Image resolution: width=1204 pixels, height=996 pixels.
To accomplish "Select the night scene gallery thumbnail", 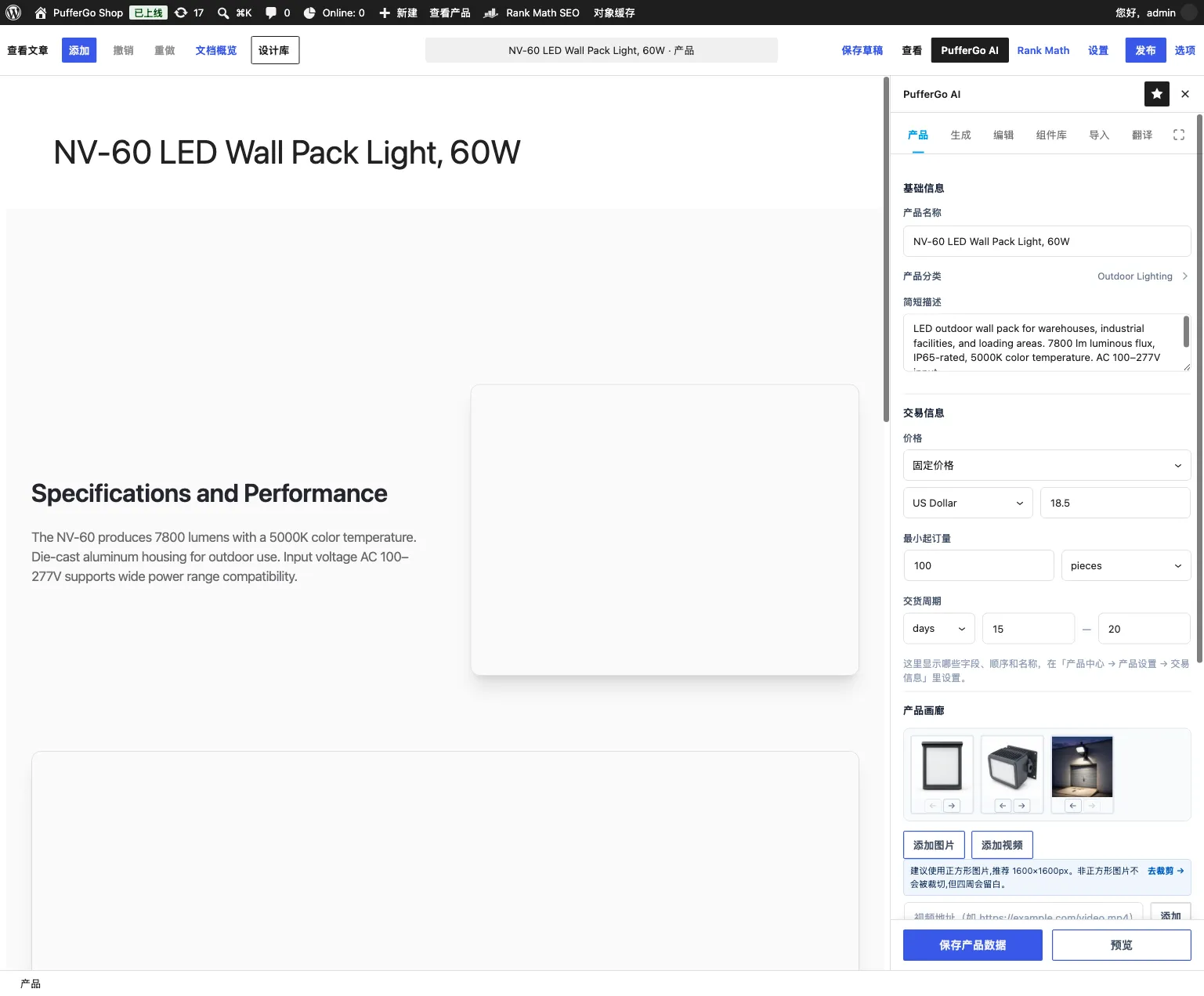I will [x=1082, y=767].
